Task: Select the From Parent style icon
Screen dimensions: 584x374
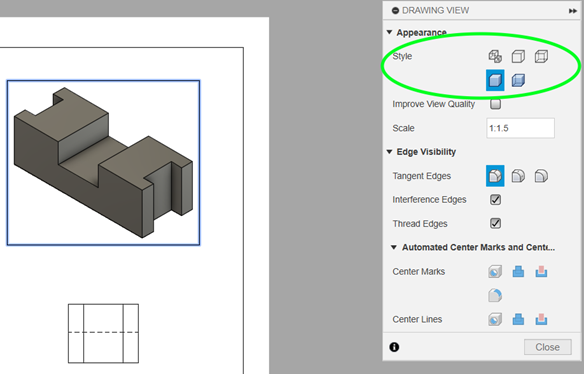Action: 495,57
